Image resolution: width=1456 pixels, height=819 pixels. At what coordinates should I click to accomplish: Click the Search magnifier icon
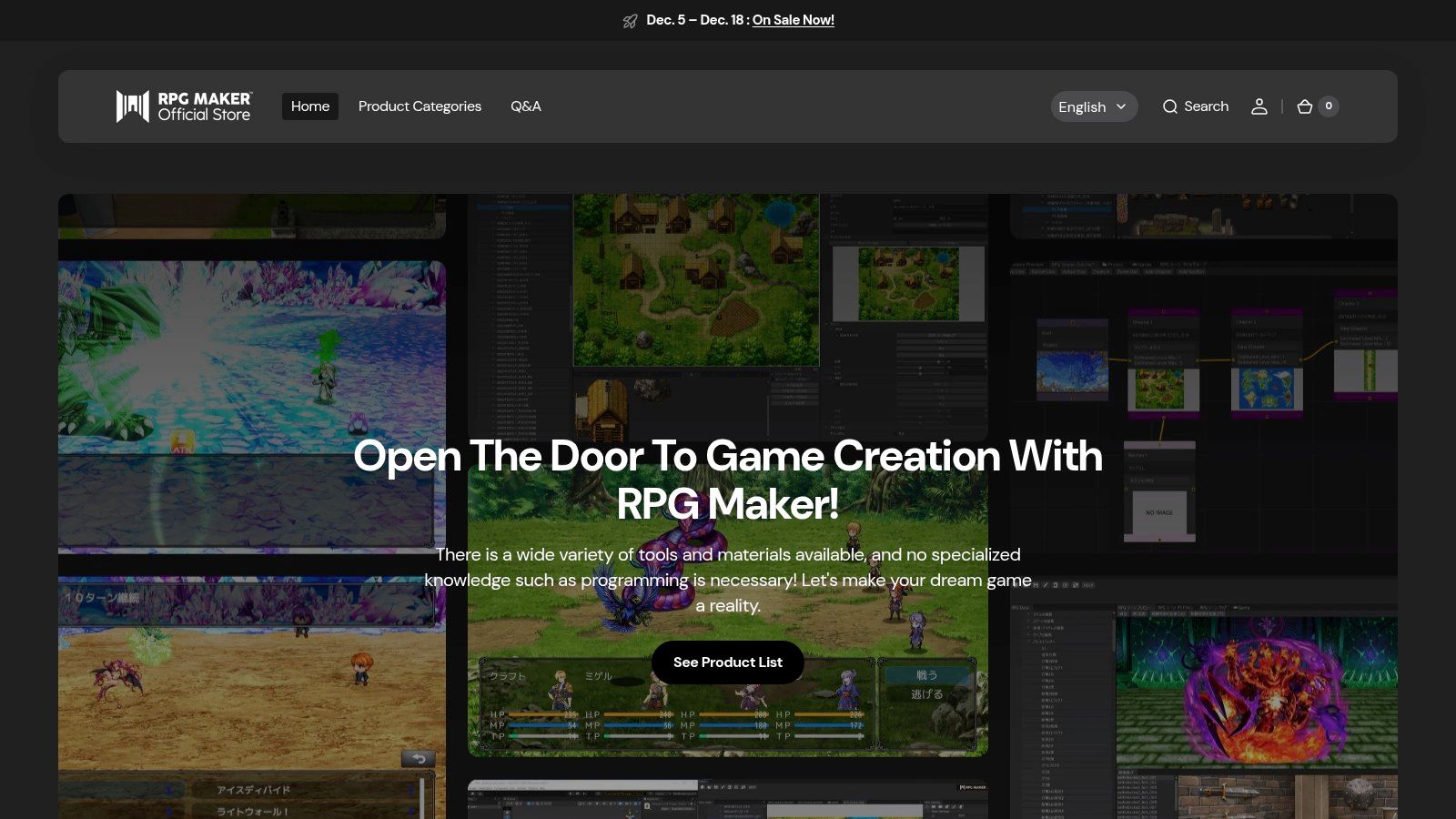coord(1170,106)
